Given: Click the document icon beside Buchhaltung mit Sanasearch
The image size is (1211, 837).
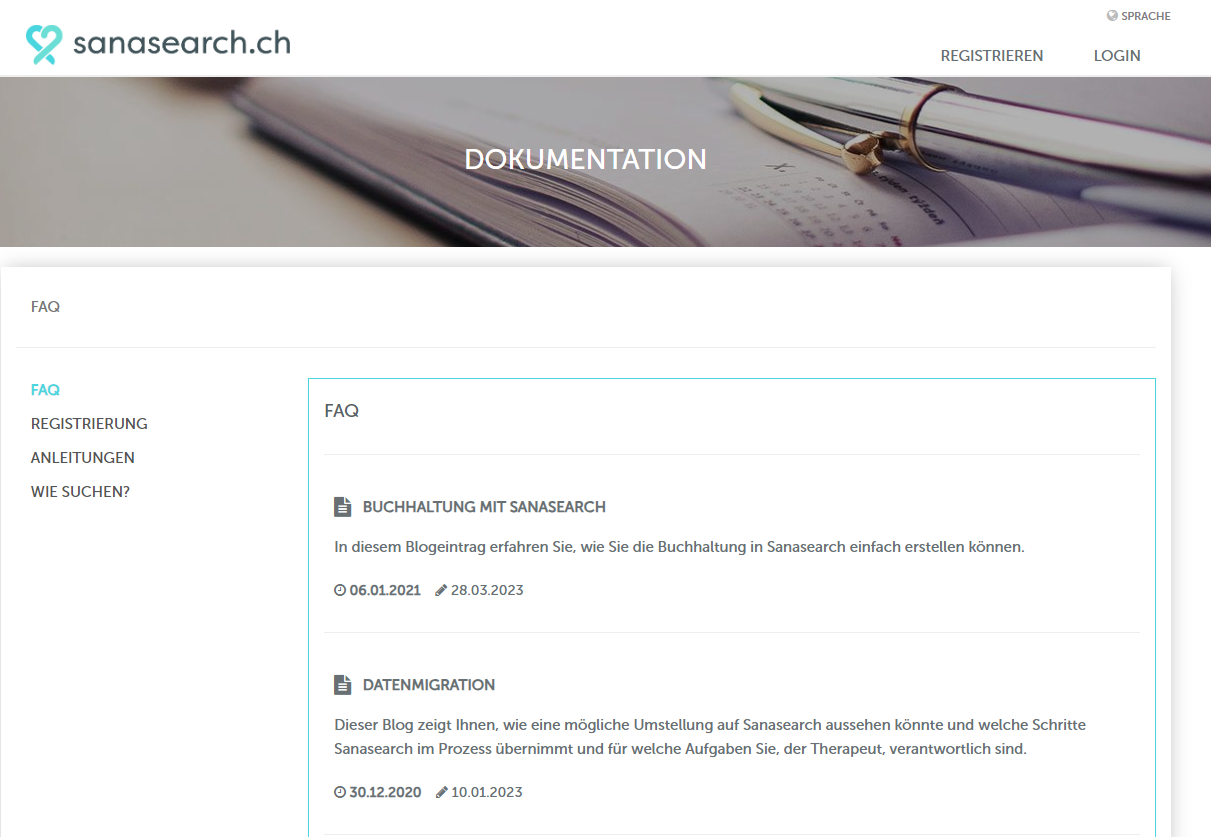Looking at the screenshot, I should [x=342, y=507].
